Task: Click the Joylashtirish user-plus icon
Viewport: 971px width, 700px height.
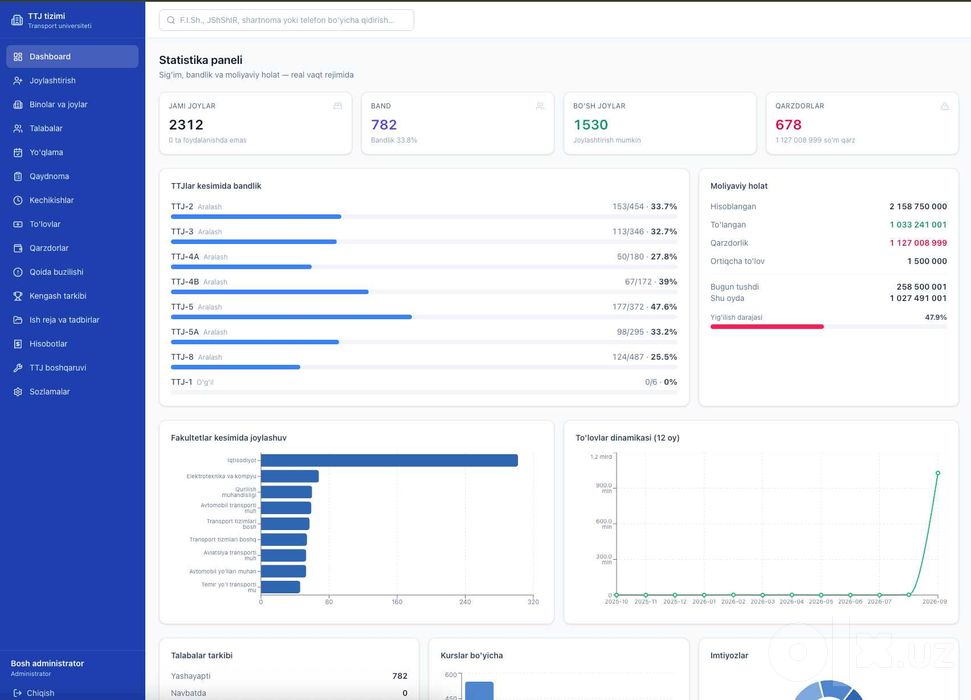Action: click(x=18, y=81)
